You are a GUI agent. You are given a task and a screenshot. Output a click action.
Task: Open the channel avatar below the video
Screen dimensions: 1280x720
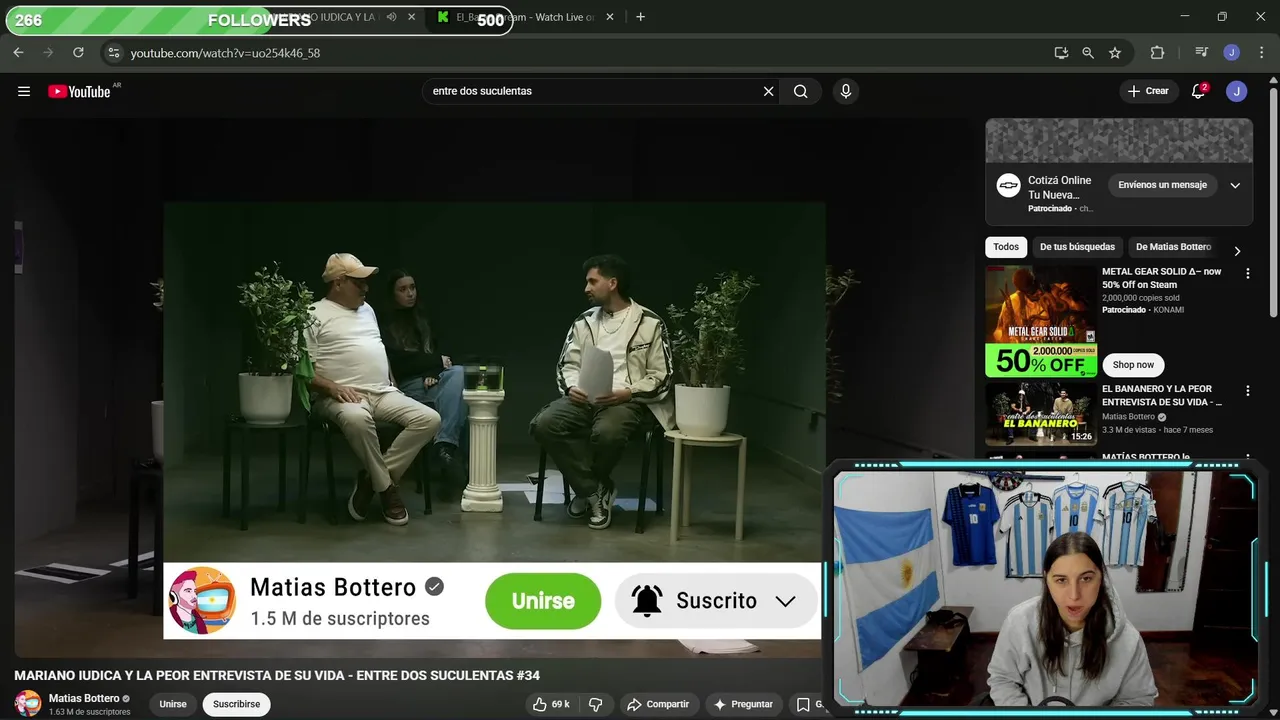(28, 704)
